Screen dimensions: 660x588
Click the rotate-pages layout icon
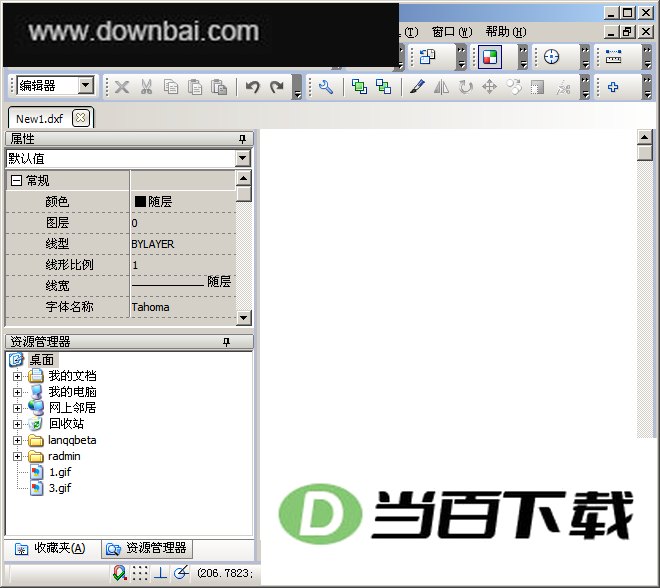[428, 56]
